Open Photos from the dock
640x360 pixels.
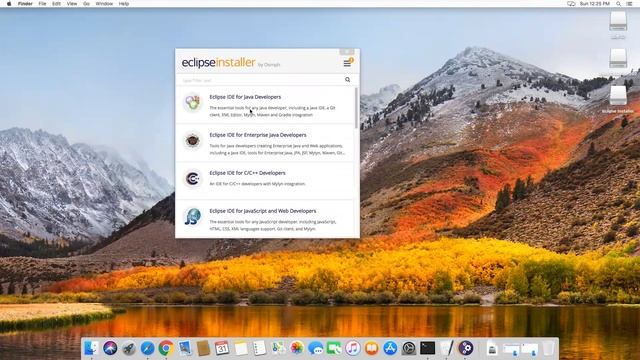coord(297,348)
